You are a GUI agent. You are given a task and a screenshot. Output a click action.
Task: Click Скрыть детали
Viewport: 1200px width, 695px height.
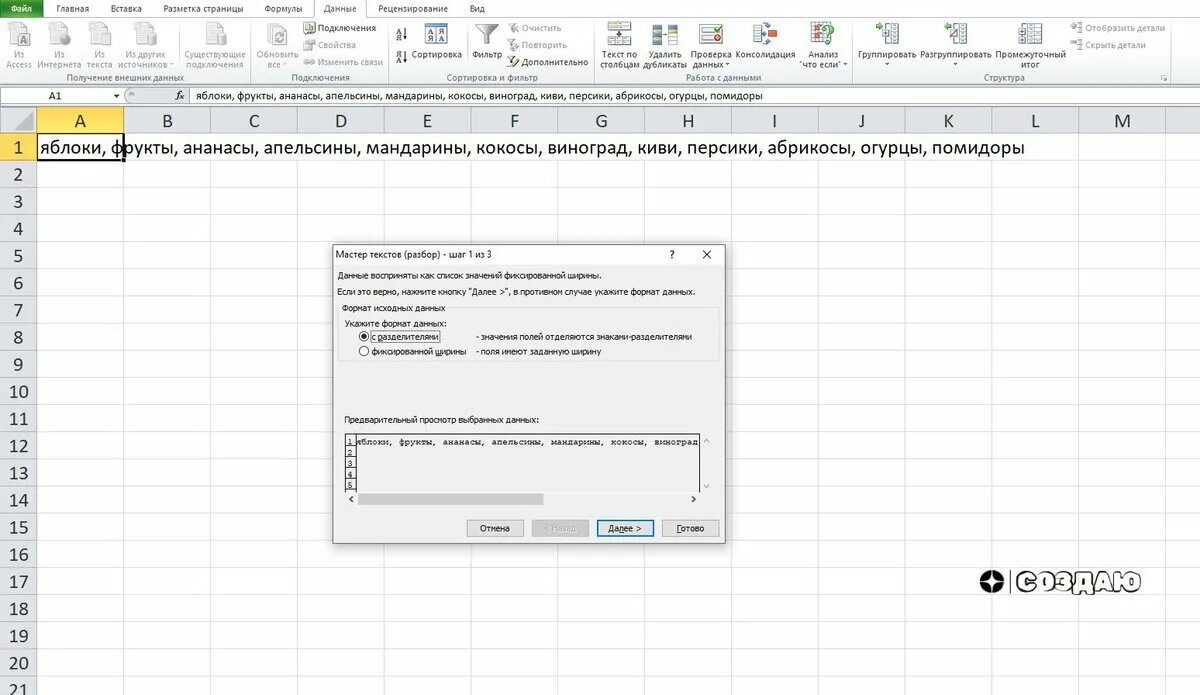1108,45
